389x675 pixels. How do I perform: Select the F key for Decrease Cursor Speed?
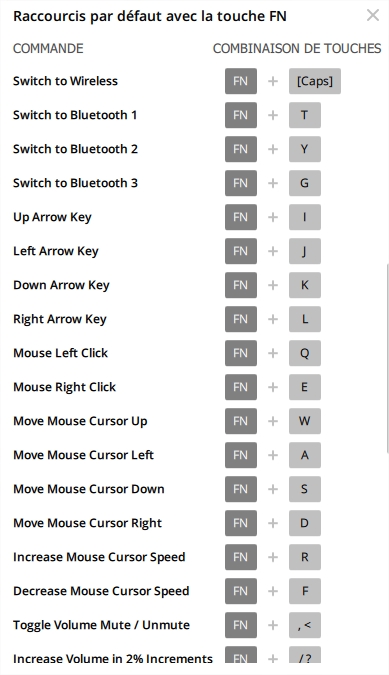pyautogui.click(x=305, y=591)
